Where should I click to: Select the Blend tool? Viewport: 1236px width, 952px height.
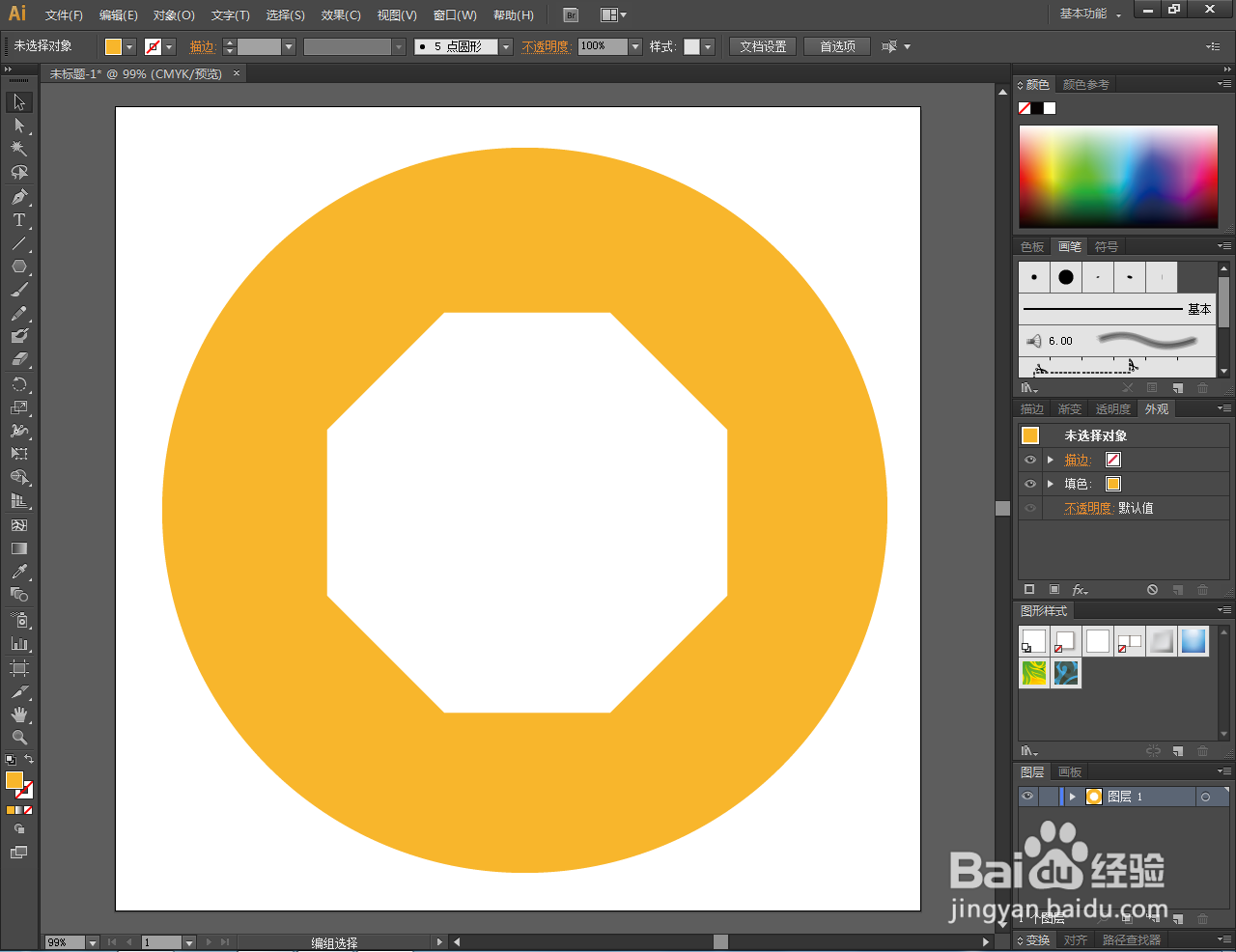click(x=19, y=595)
